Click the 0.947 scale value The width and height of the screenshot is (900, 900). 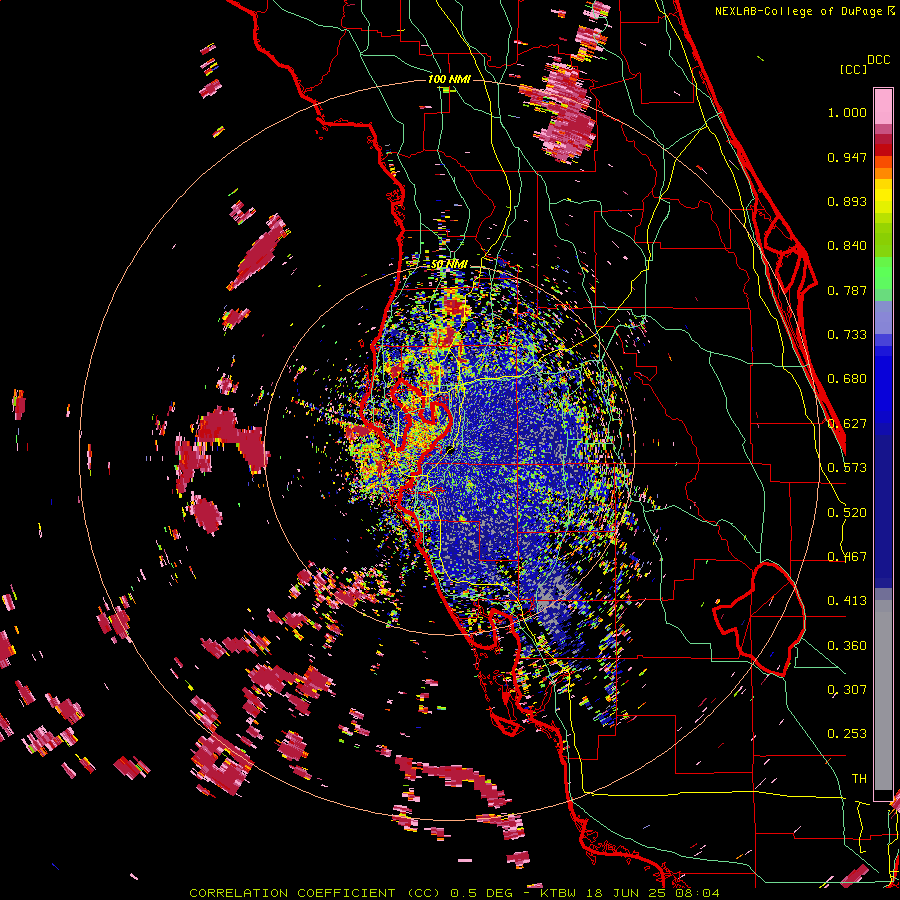847,157
